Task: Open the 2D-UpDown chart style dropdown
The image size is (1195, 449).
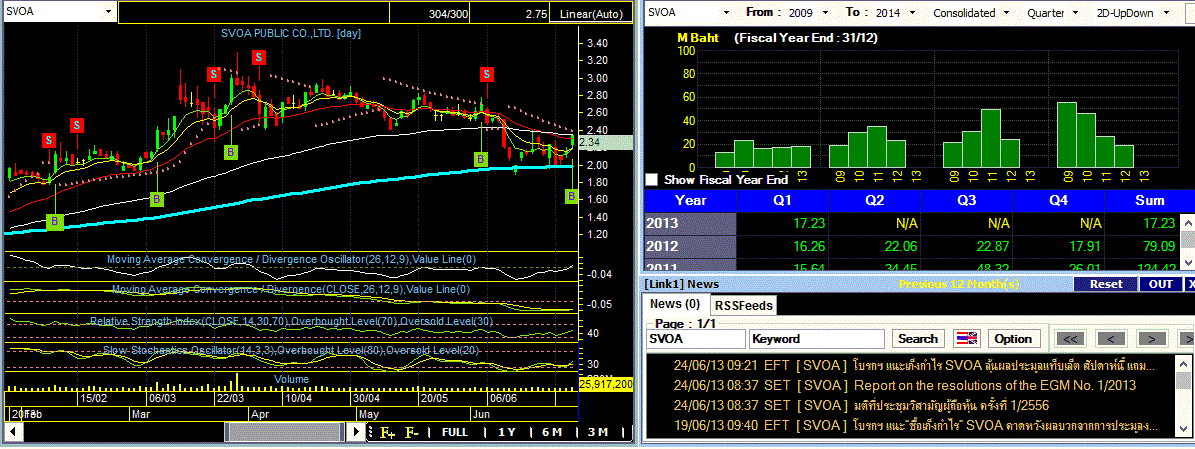Action: (1166, 13)
